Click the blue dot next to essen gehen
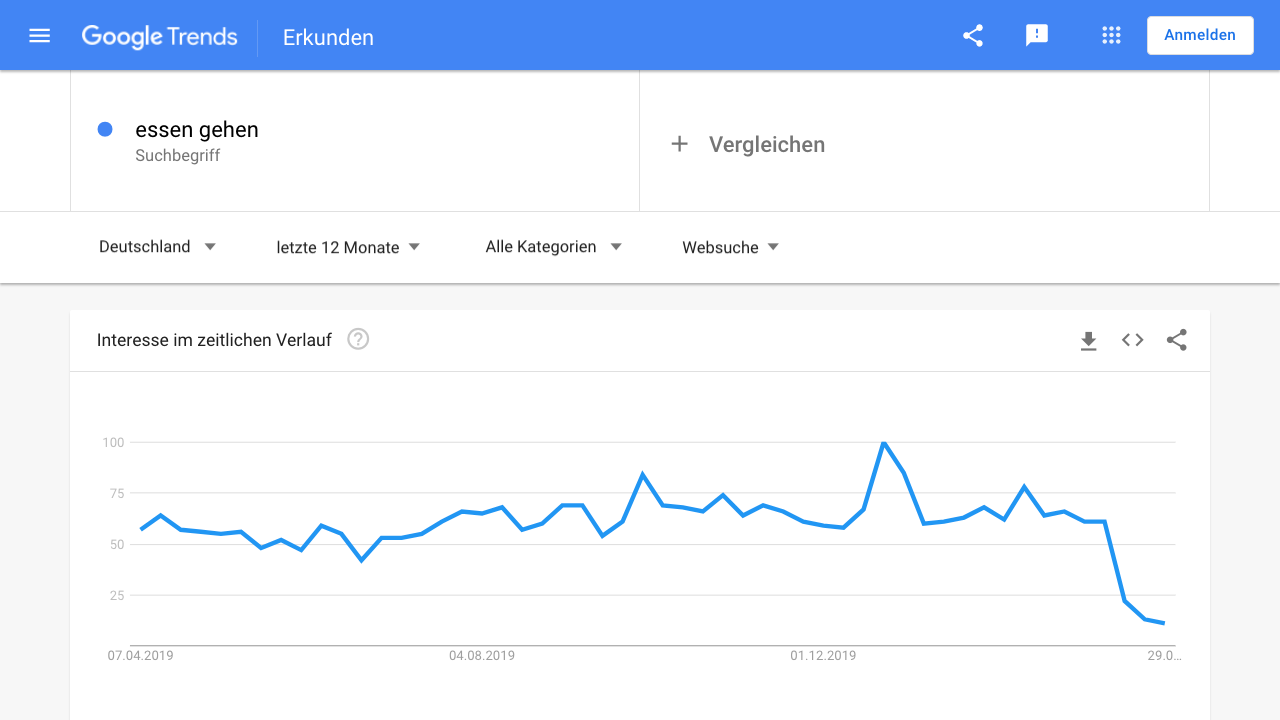Screen dimensions: 1280x720 [x=105, y=129]
